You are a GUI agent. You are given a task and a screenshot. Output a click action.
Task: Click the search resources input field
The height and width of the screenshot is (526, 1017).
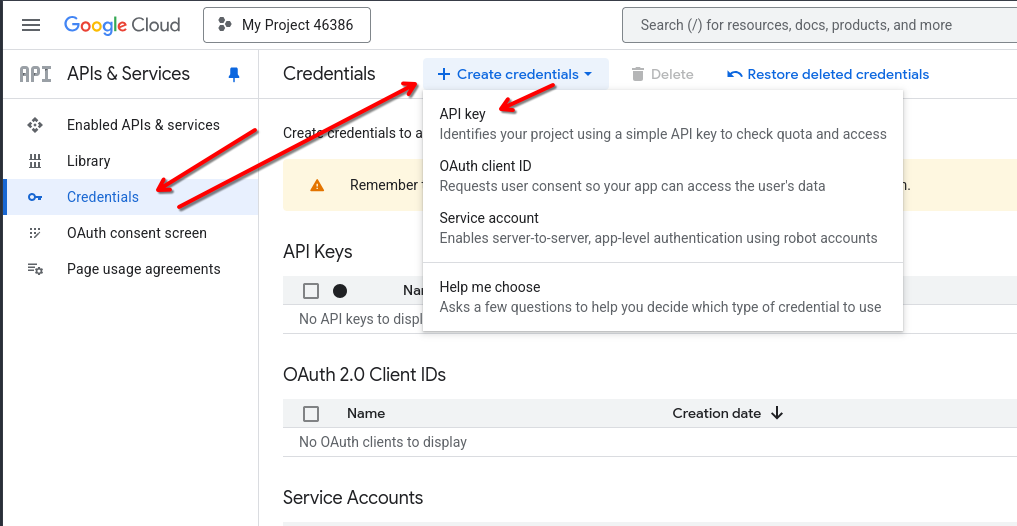click(820, 25)
